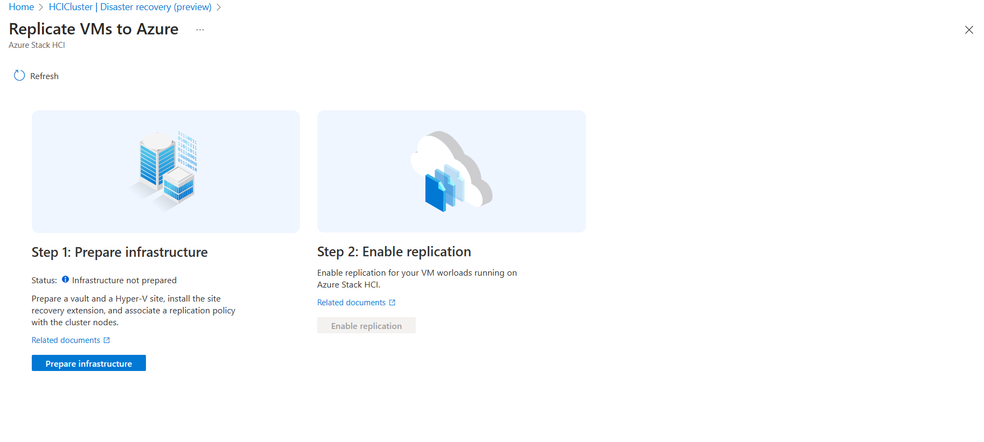Viewport: 984px width, 442px height.
Task: Go to Home breadcrumb
Action: [x=21, y=7]
